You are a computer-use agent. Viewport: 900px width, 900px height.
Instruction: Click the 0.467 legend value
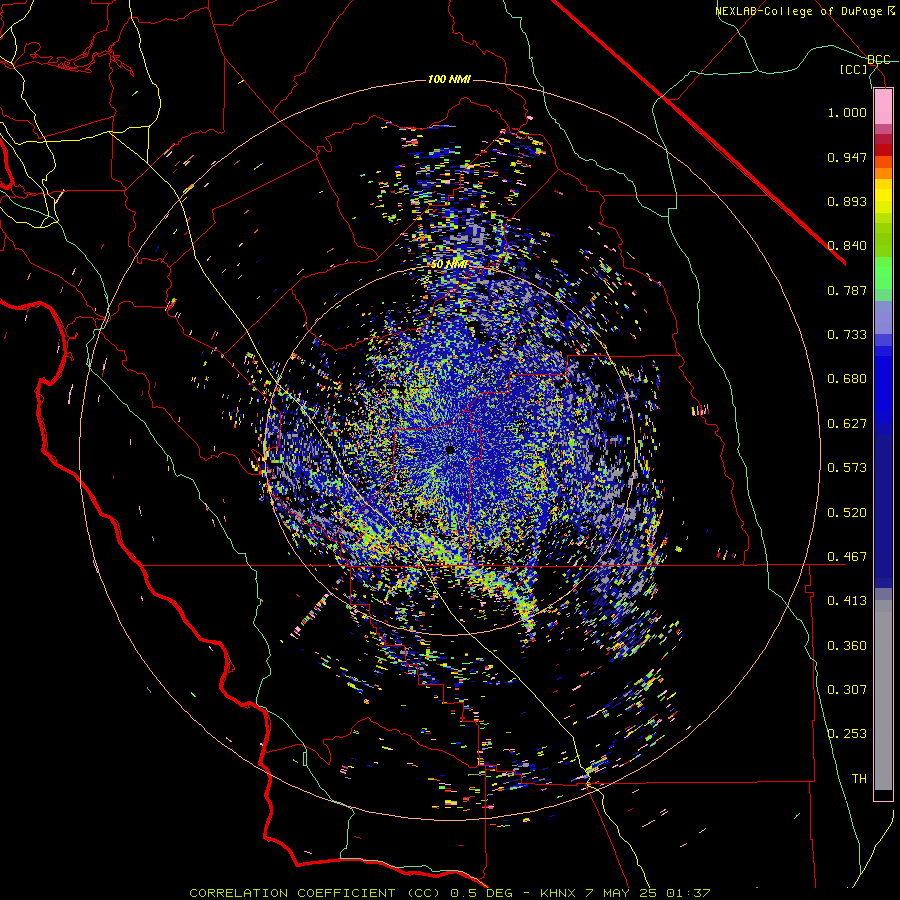(847, 557)
